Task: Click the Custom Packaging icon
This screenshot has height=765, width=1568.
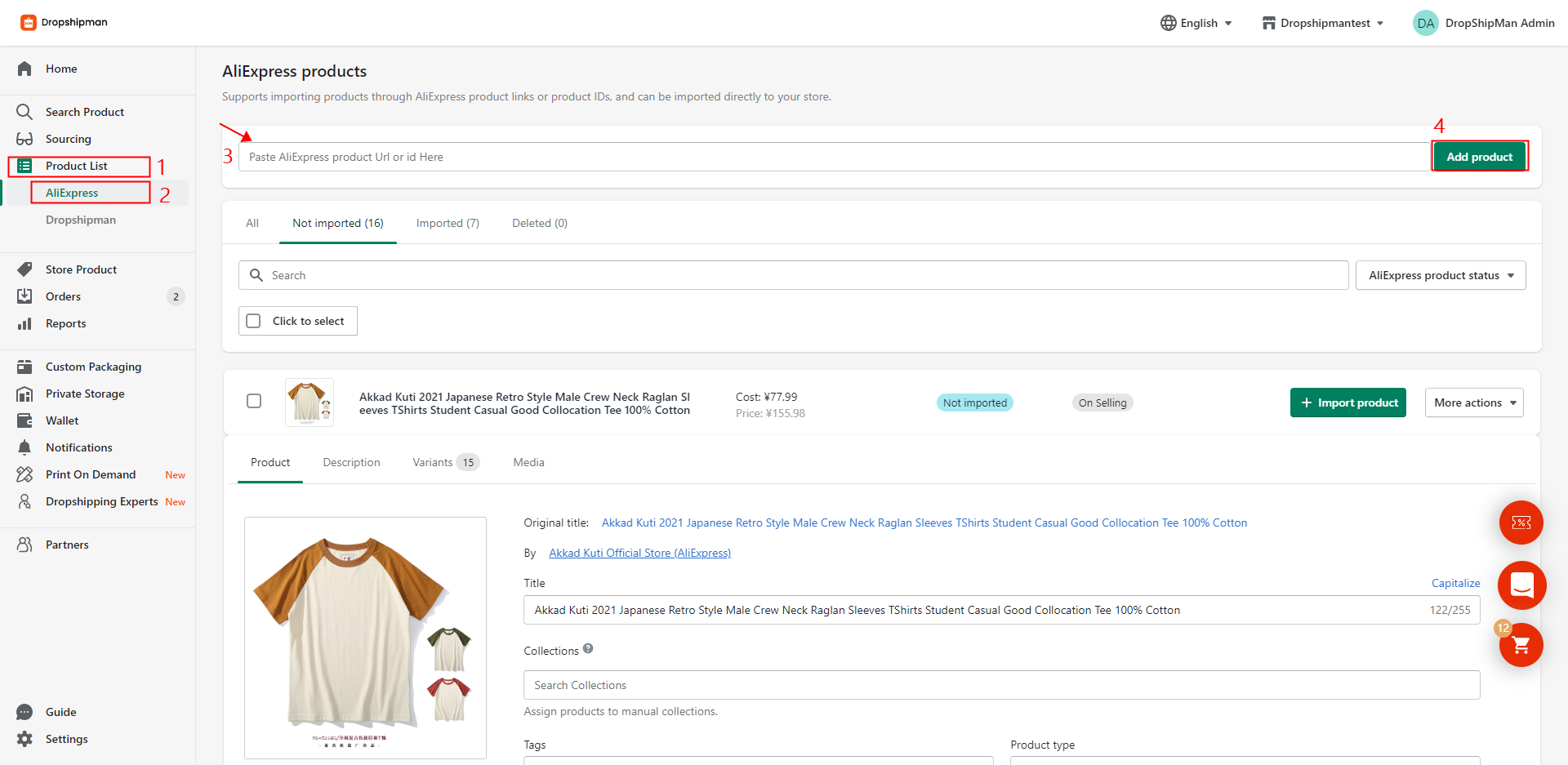Action: (x=24, y=367)
